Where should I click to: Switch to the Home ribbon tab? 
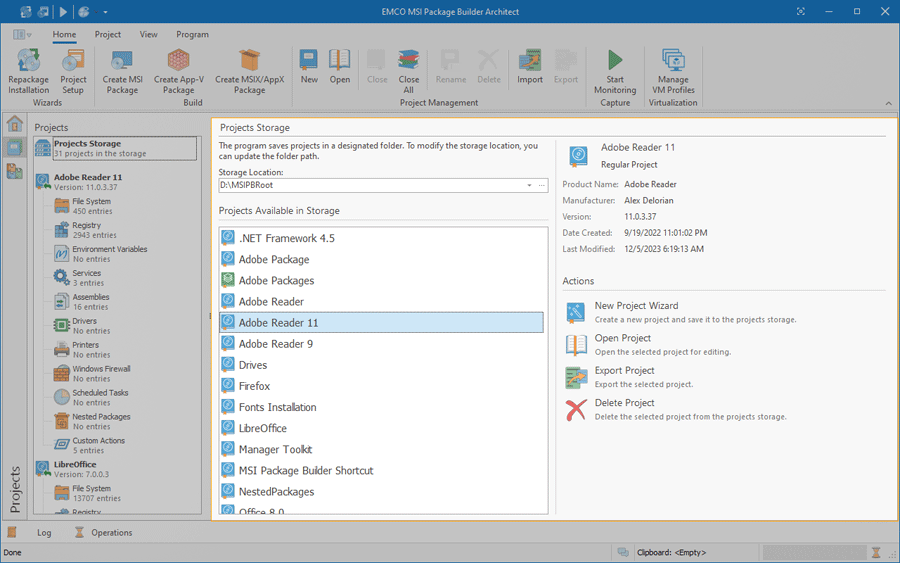coord(64,34)
